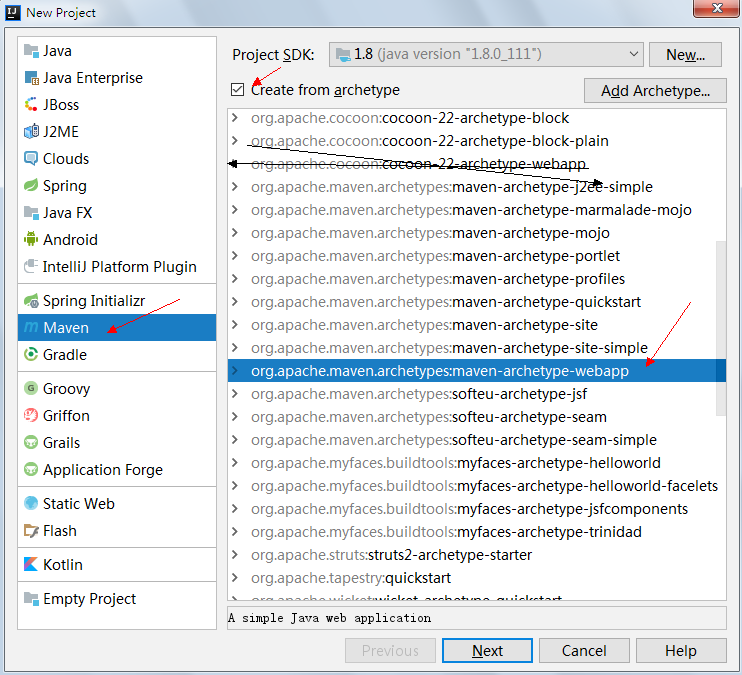Select the Spring leaf icon

(x=31, y=186)
